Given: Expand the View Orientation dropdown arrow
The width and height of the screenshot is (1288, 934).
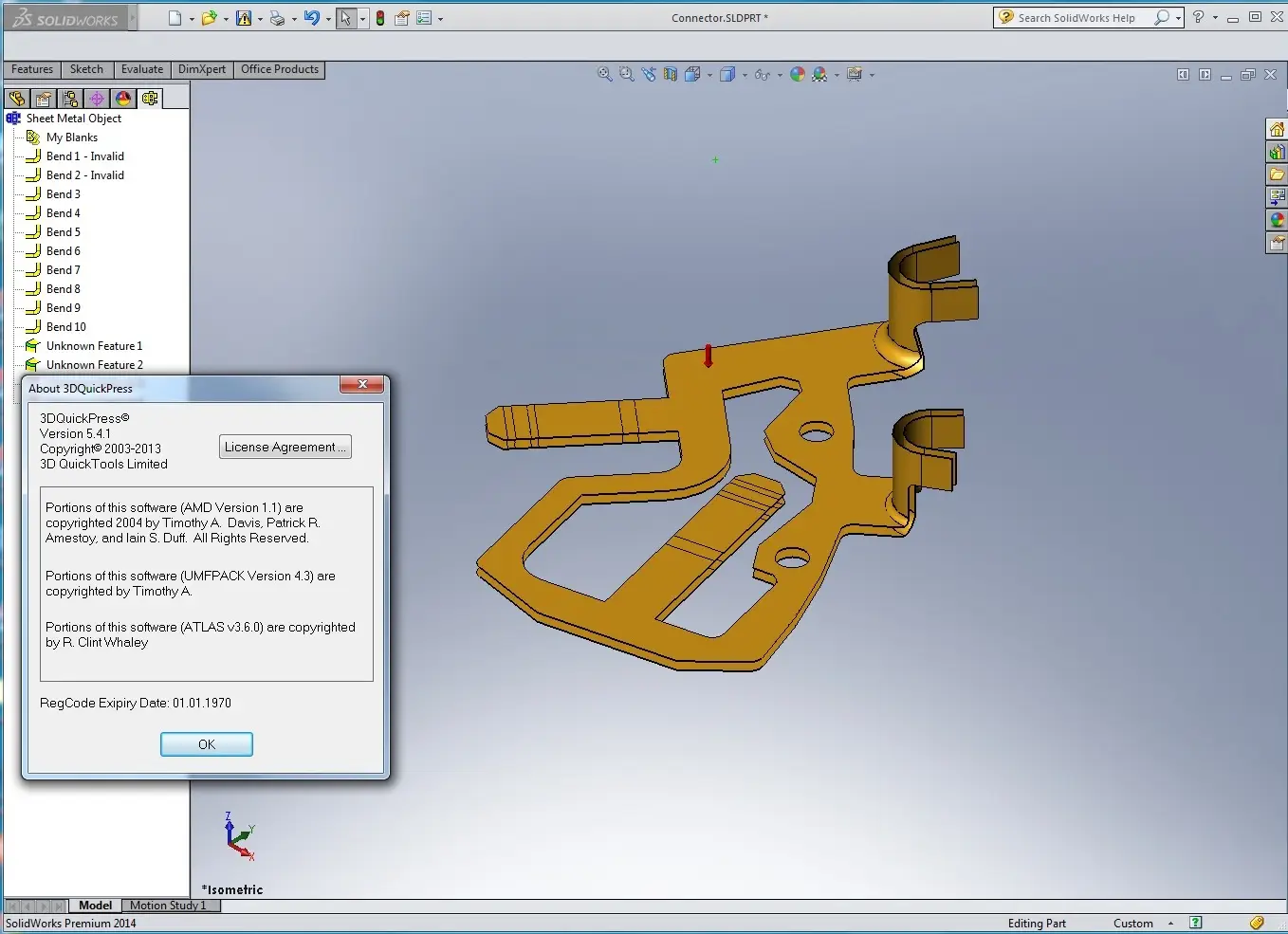Looking at the screenshot, I should 709,75.
